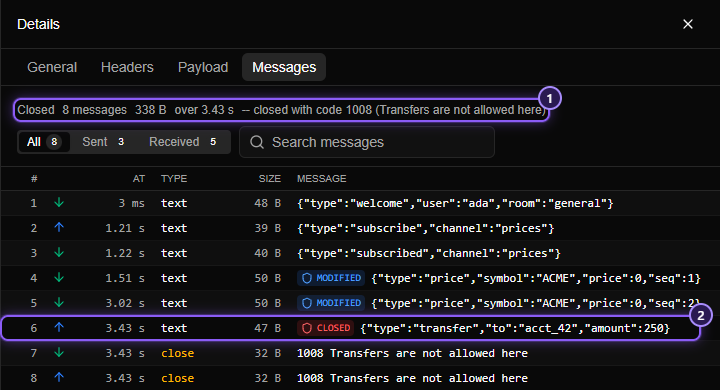
Task: Click the sent arrow icon on row 8
Action: tap(59, 378)
